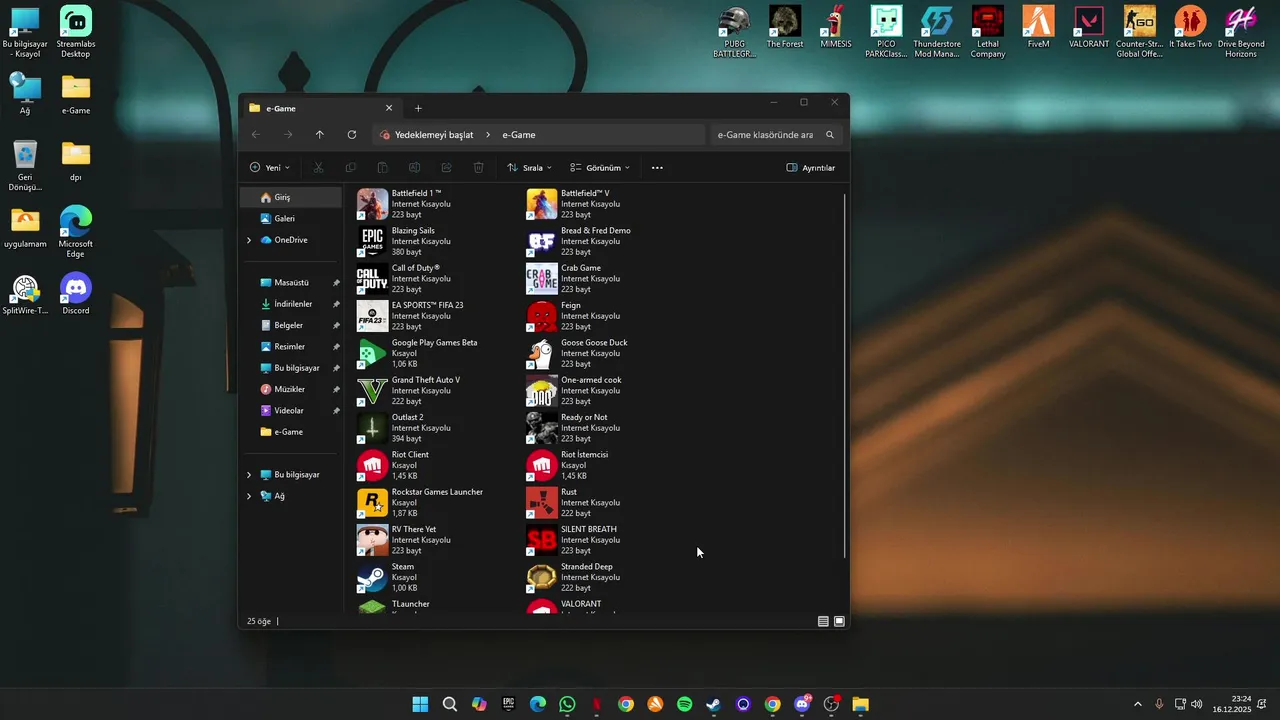Switch to the e-Game tab
1280x720 pixels.
(320, 108)
